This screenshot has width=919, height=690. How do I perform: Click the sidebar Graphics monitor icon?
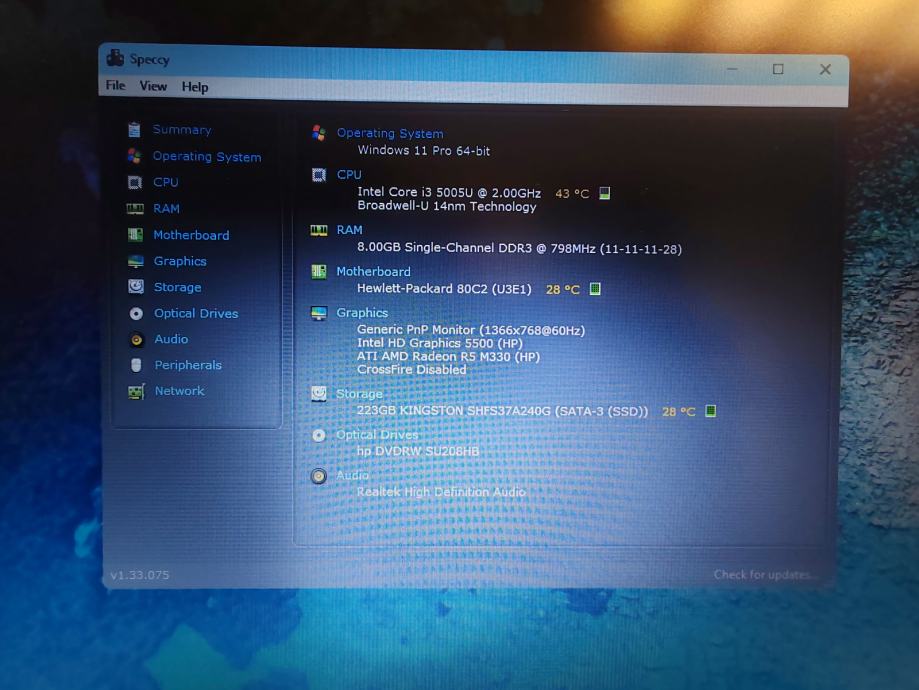[135, 261]
